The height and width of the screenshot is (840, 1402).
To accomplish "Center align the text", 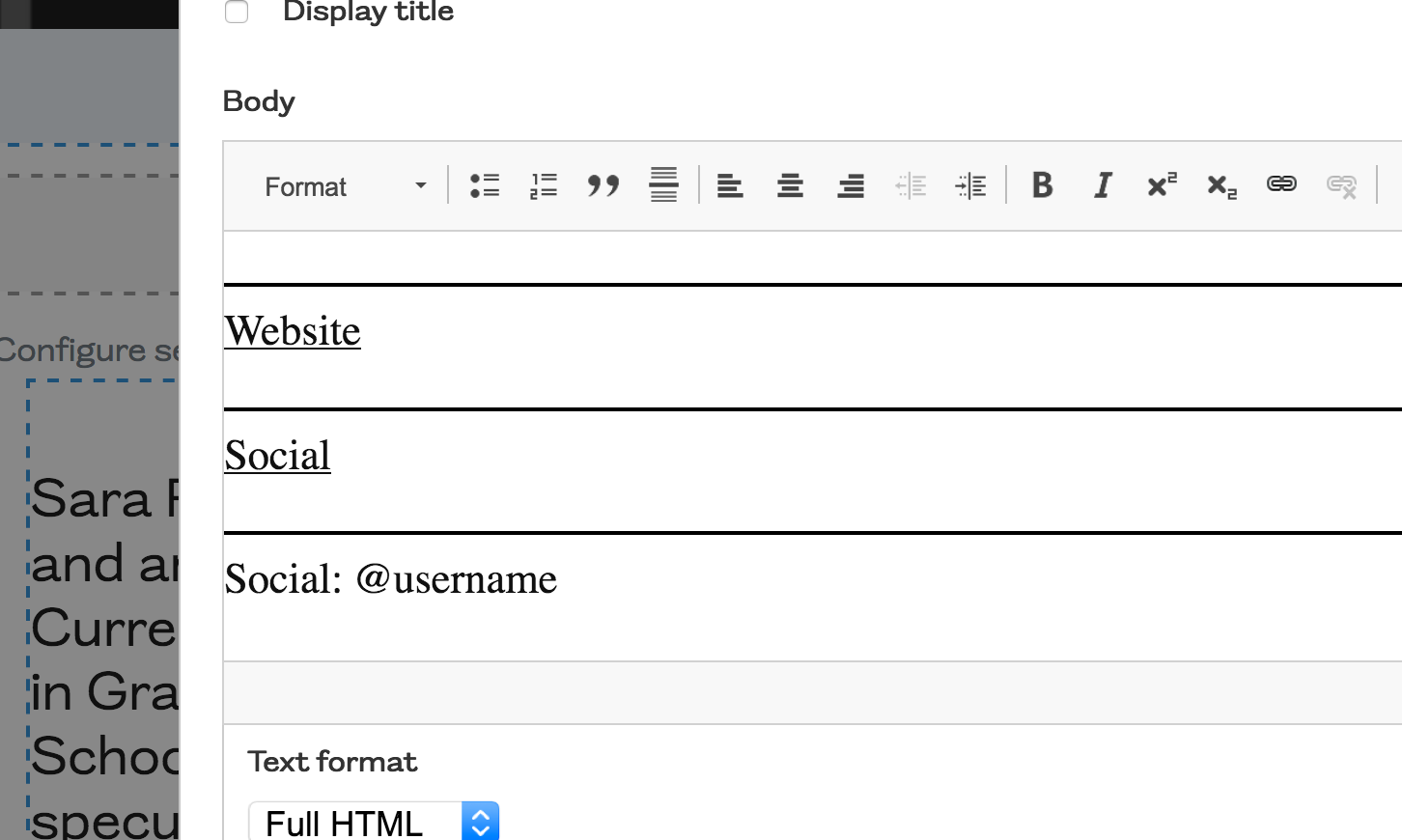I will coord(790,185).
